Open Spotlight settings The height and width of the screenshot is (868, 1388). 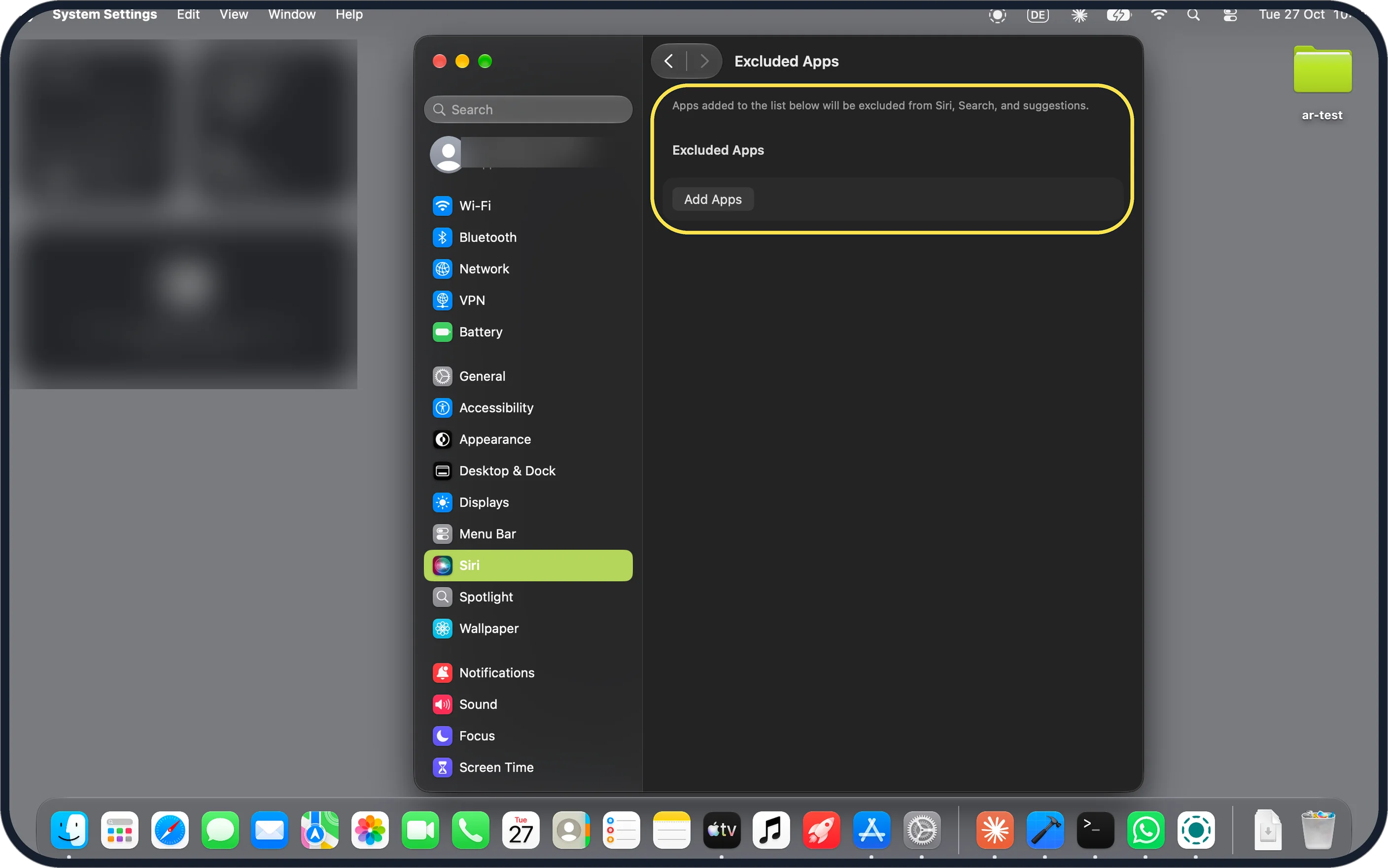click(x=528, y=597)
